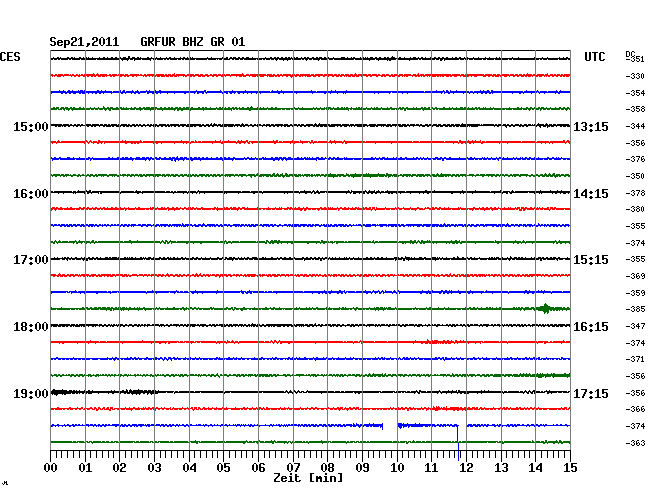Click the '13:15' UTC time label
The height and width of the screenshot is (494, 650).
(x=591, y=126)
